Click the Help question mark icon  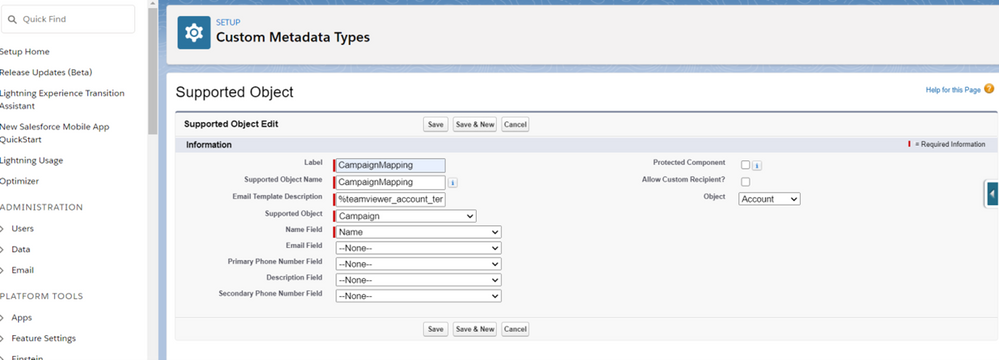click(x=989, y=89)
